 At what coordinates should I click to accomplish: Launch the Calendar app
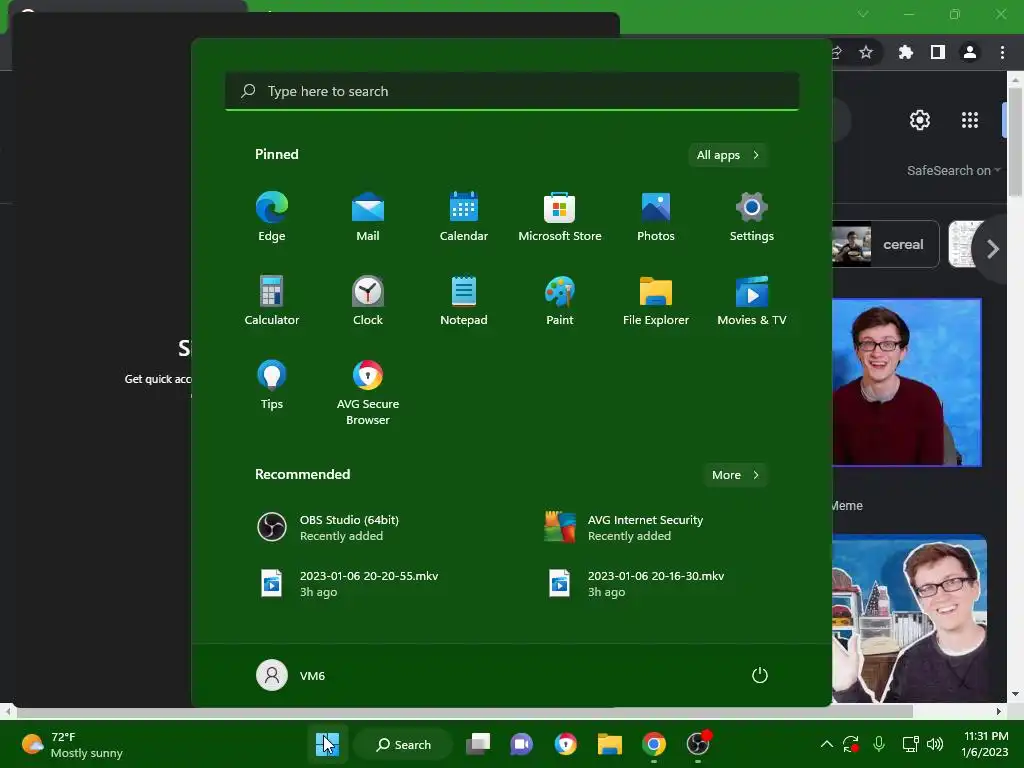click(464, 217)
